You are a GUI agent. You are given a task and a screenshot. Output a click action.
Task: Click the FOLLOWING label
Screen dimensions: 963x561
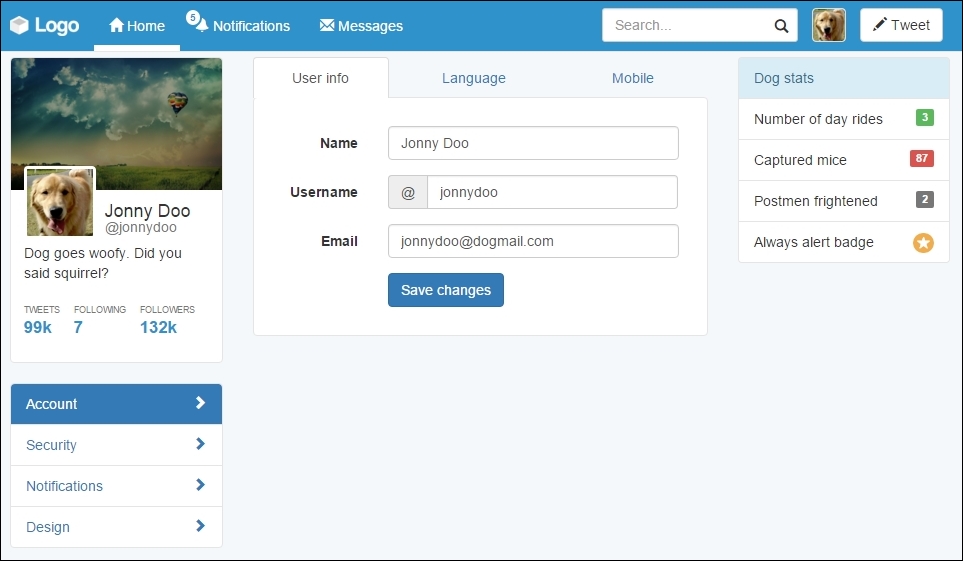pyautogui.click(x=100, y=310)
